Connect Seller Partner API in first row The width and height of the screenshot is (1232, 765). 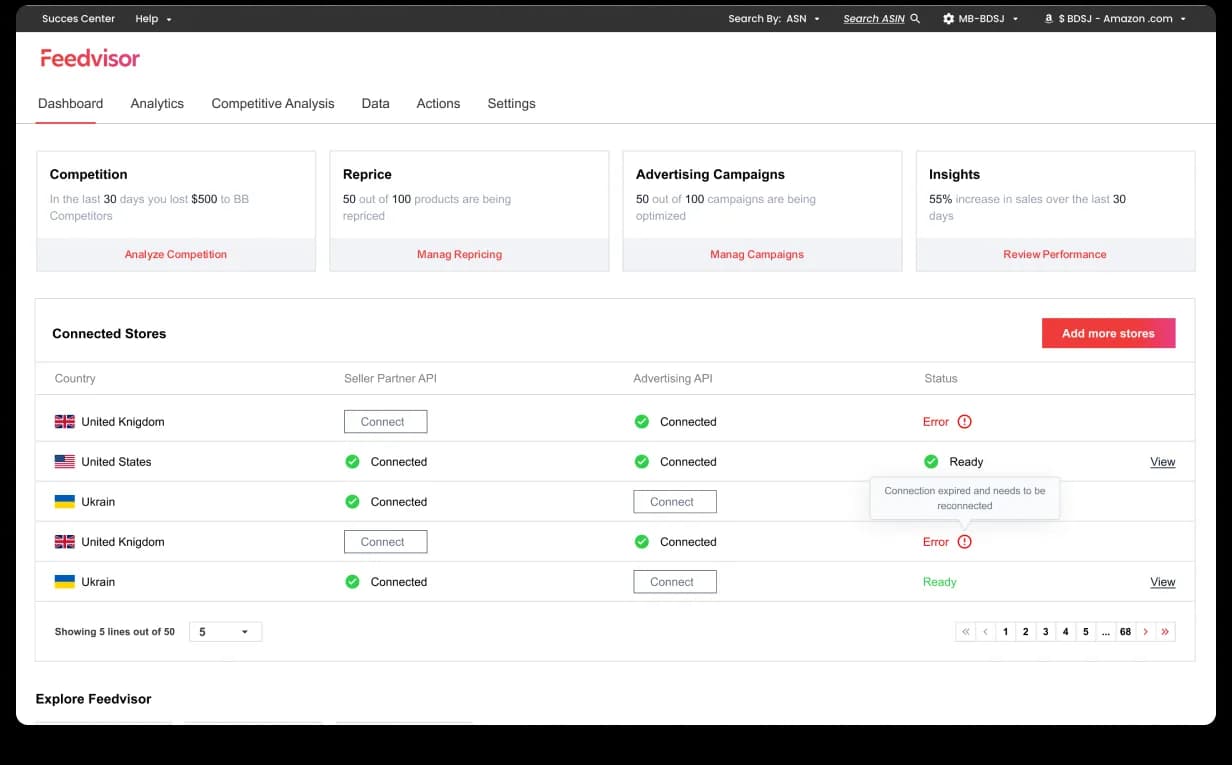pos(385,422)
